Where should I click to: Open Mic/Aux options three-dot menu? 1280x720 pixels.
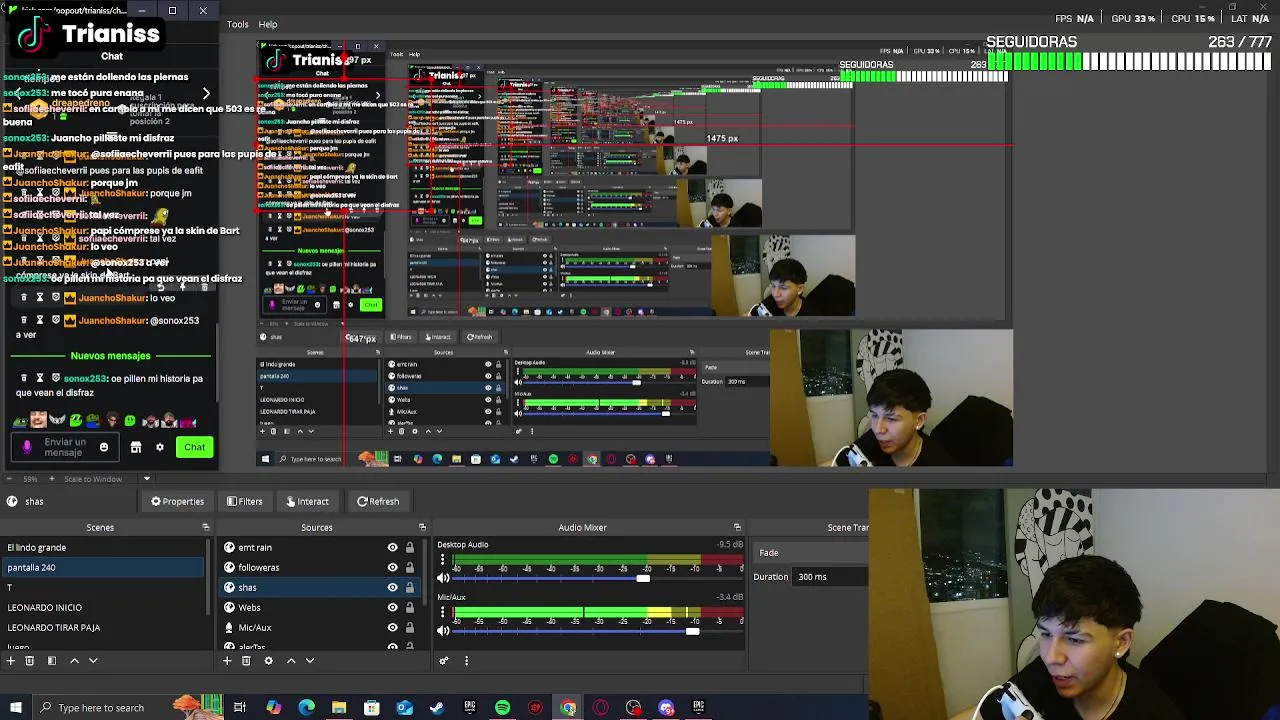point(443,612)
